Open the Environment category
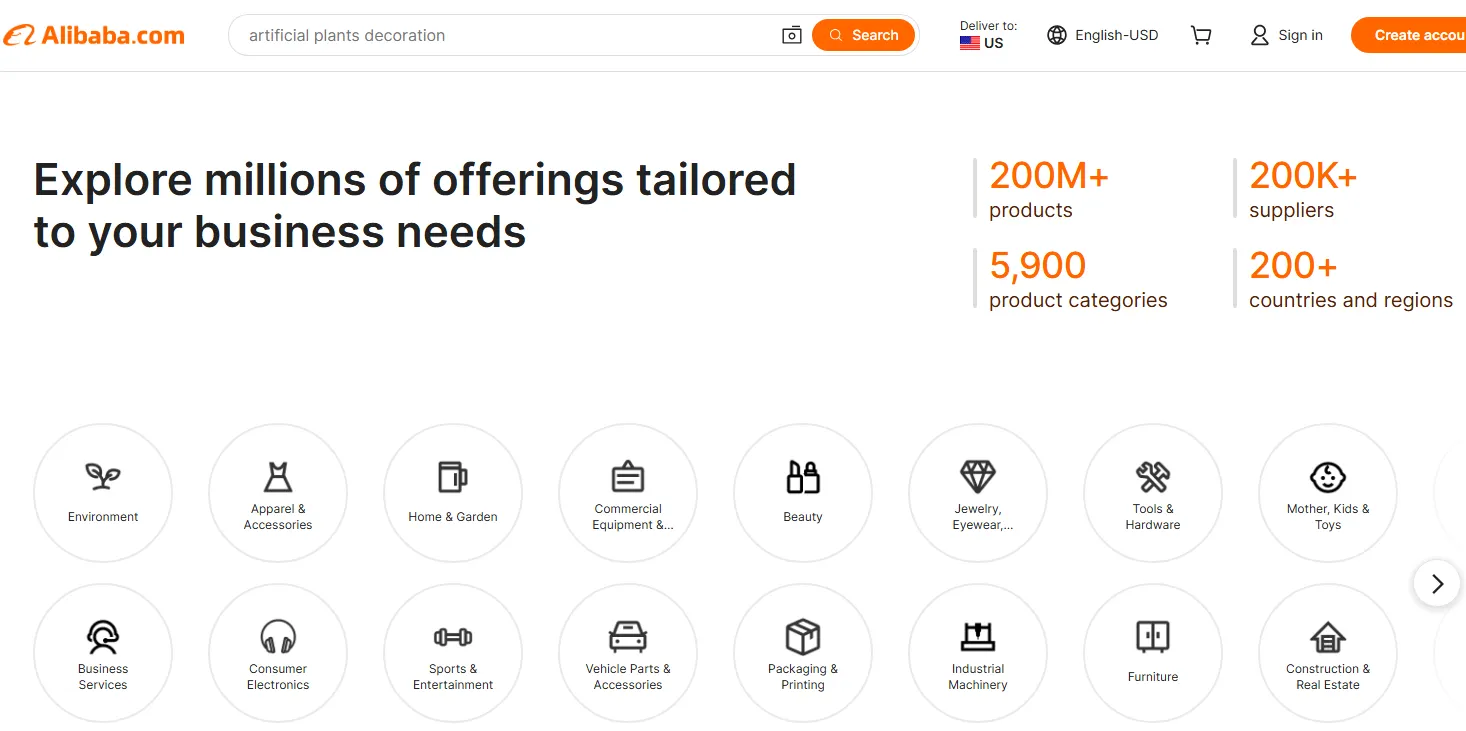This screenshot has width=1466, height=731. [103, 492]
